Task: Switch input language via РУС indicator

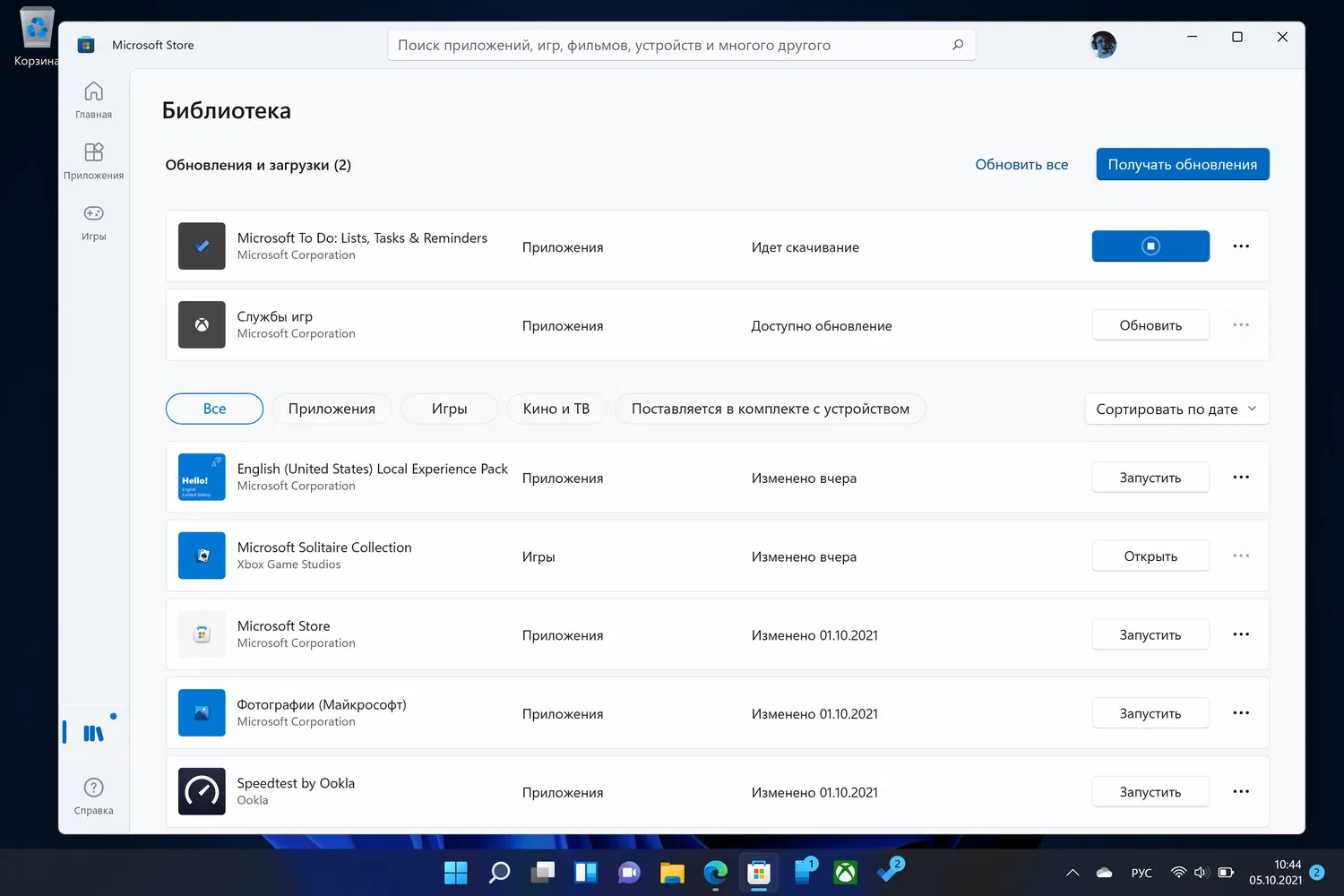Action: pos(1142,873)
